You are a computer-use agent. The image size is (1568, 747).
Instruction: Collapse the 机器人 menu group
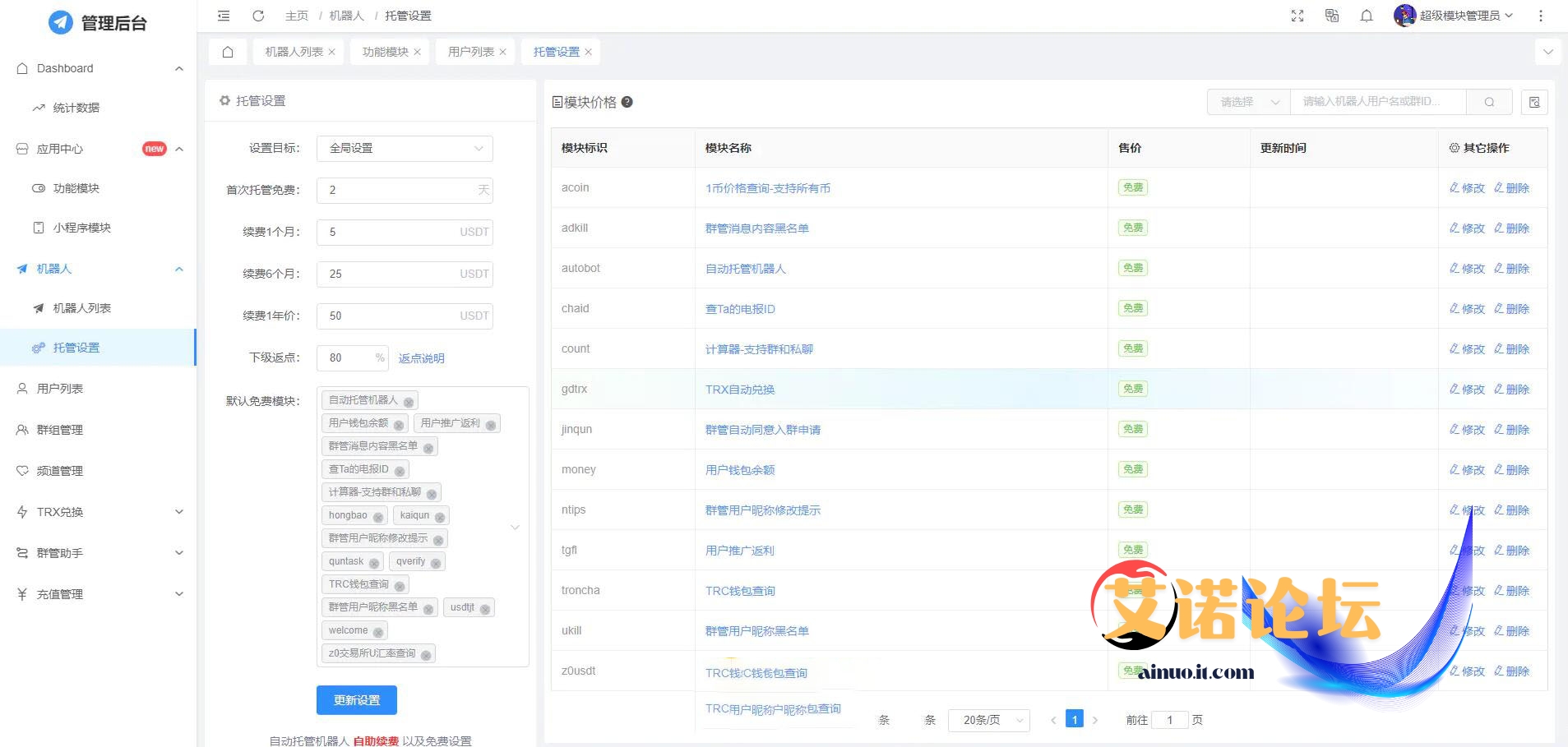[179, 269]
